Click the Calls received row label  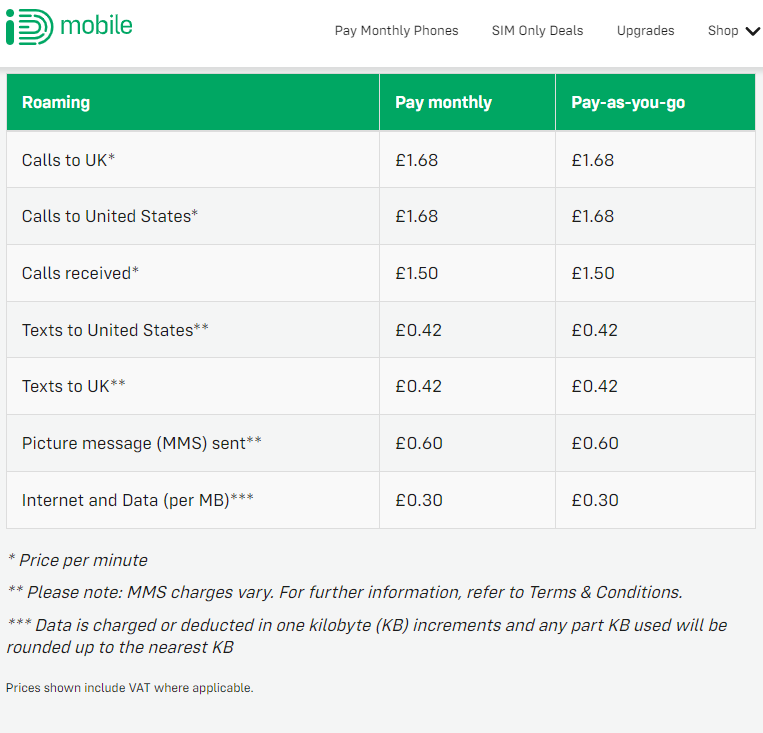(80, 273)
